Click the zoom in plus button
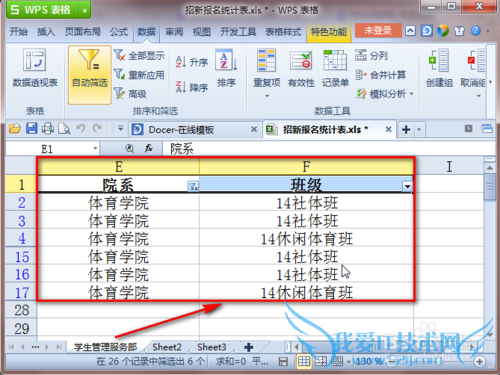Viewport: 500px width, 375px height. [x=479, y=361]
